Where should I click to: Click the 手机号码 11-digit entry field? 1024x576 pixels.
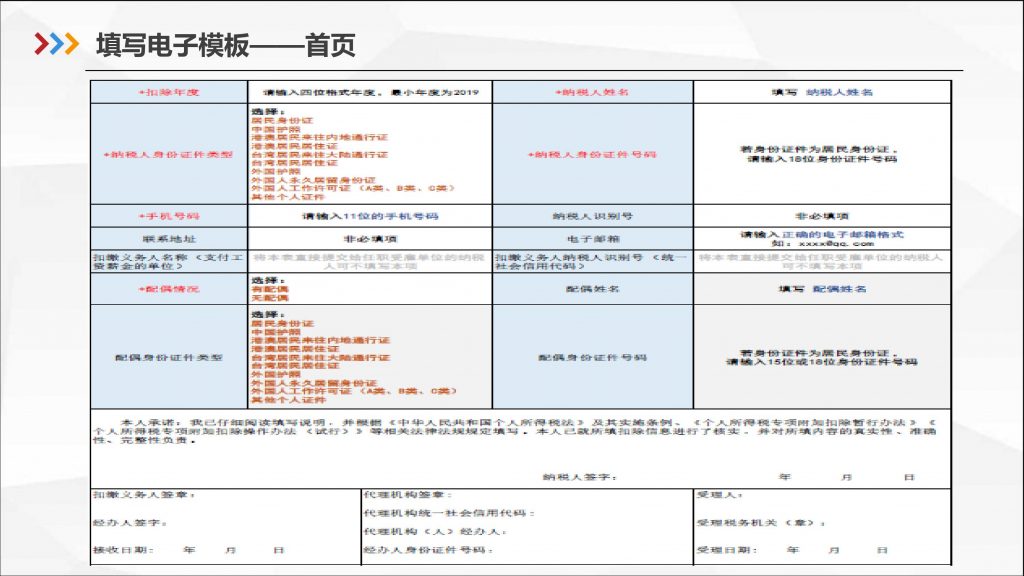pyautogui.click(x=370, y=215)
